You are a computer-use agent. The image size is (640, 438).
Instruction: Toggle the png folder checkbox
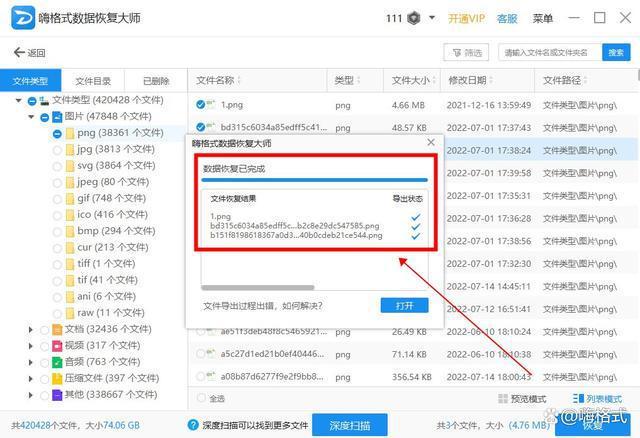pyautogui.click(x=57, y=134)
